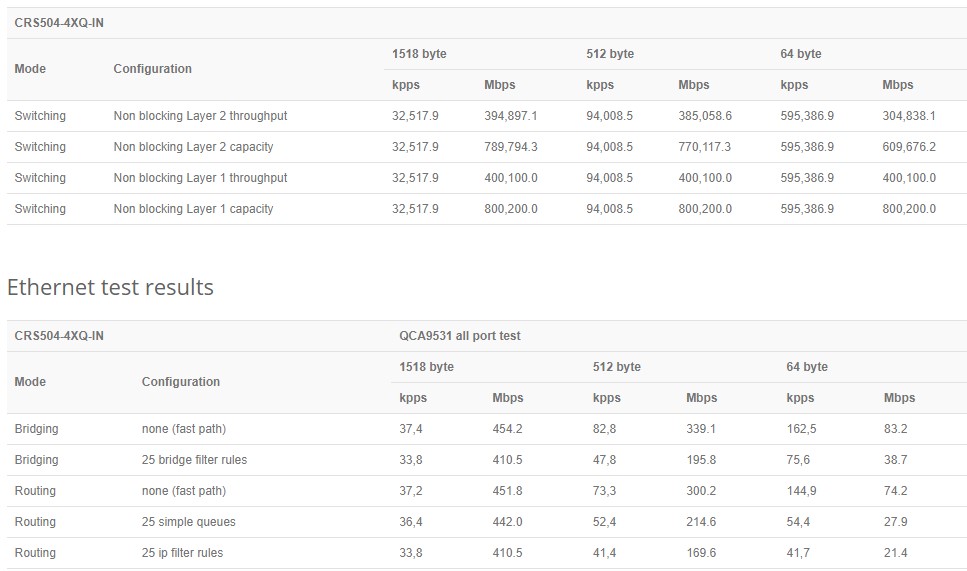Pick the 162,5 kpps cell
The width and height of the screenshot is (967, 571).
coord(801,429)
